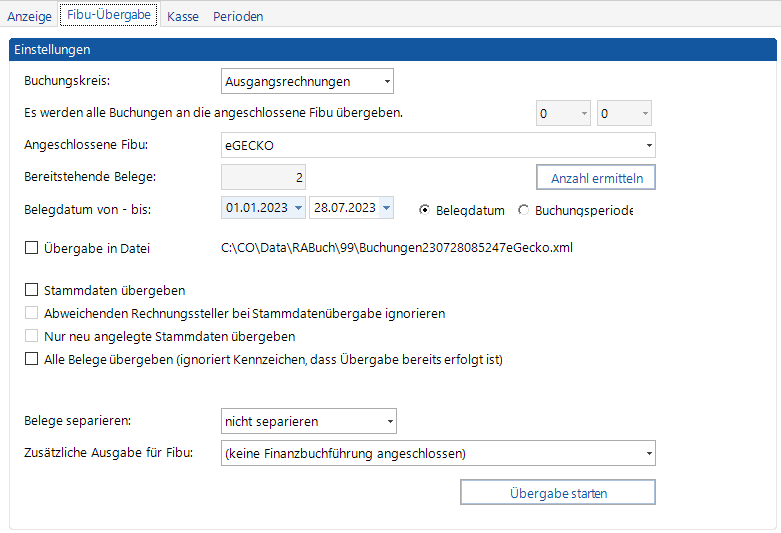Click the Bereitstehende Belege count field
Image resolution: width=781 pixels, height=533 pixels.
point(263,178)
